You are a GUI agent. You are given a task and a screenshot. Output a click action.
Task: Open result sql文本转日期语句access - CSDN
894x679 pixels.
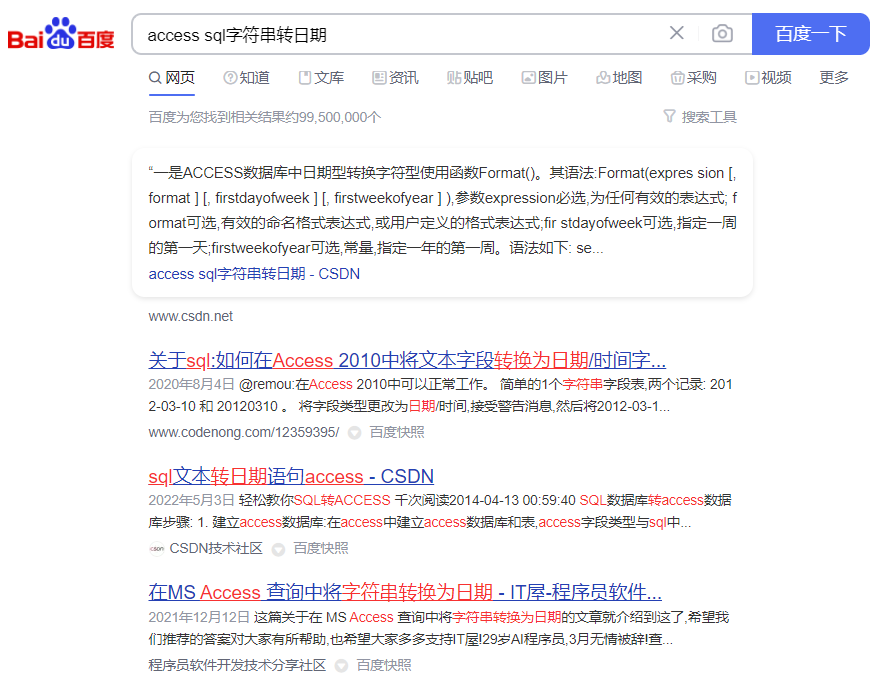tap(291, 476)
